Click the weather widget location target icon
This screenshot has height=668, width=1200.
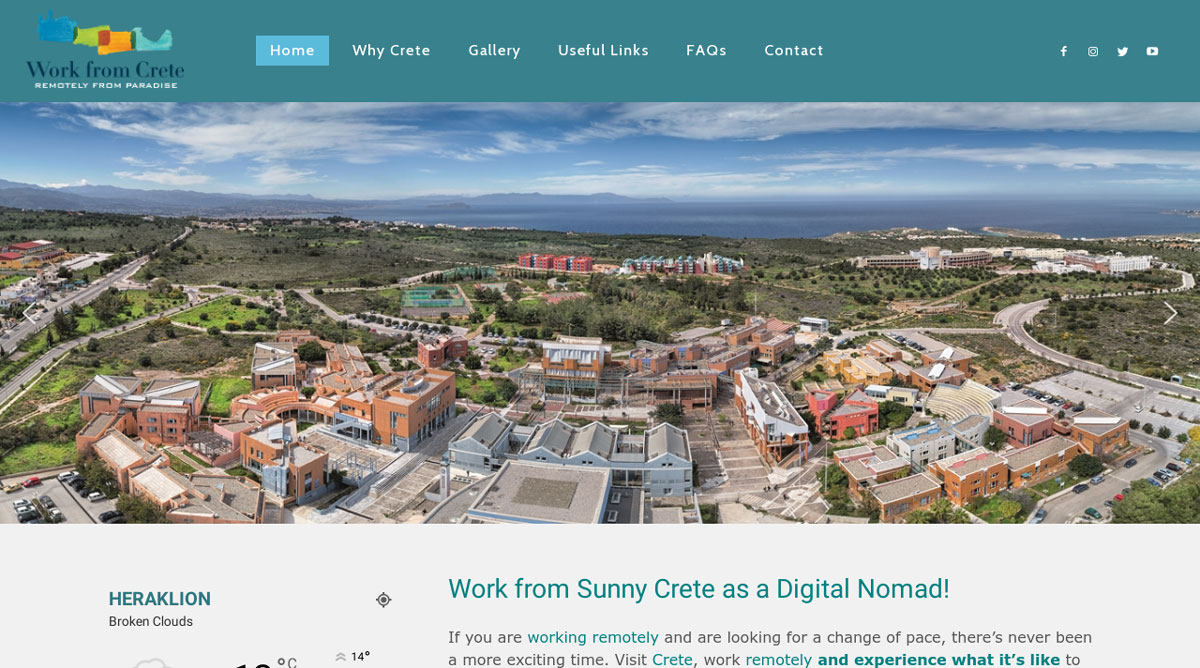[x=383, y=600]
